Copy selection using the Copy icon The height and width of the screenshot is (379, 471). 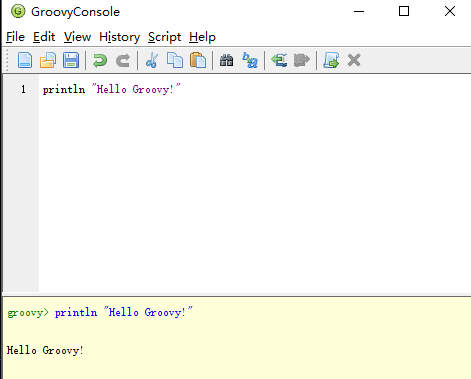coord(175,60)
